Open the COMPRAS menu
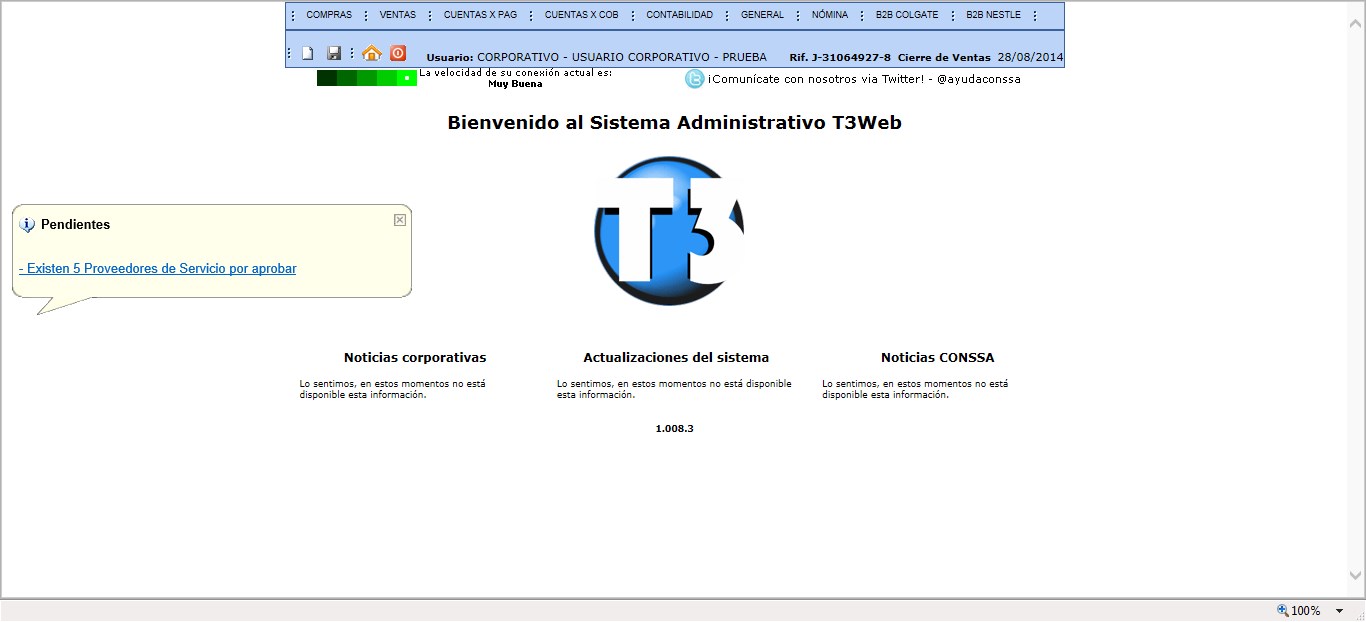Viewport: 1366px width, 622px height. 329,15
